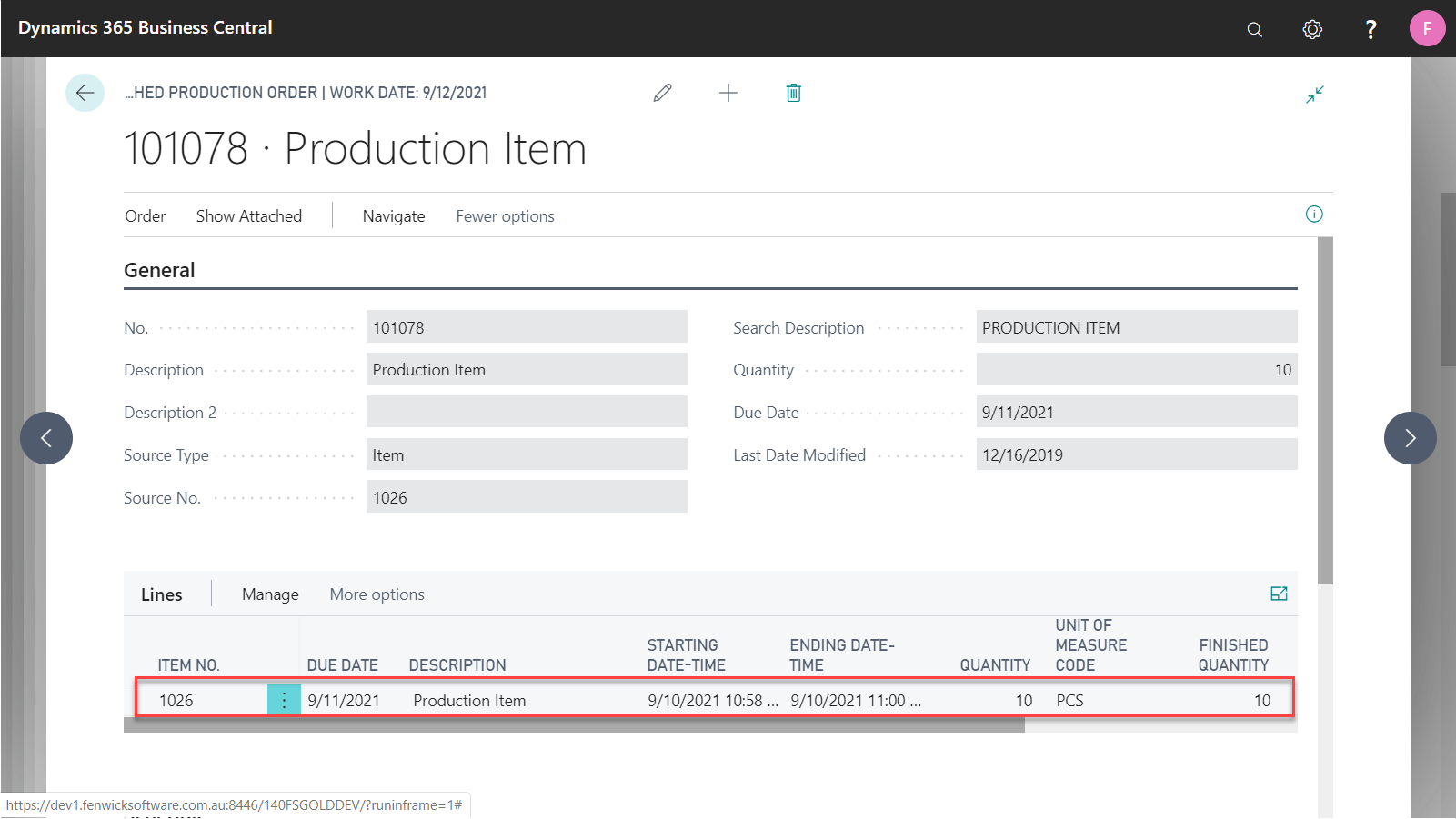Click the work date breadcrumb caption

tap(306, 93)
